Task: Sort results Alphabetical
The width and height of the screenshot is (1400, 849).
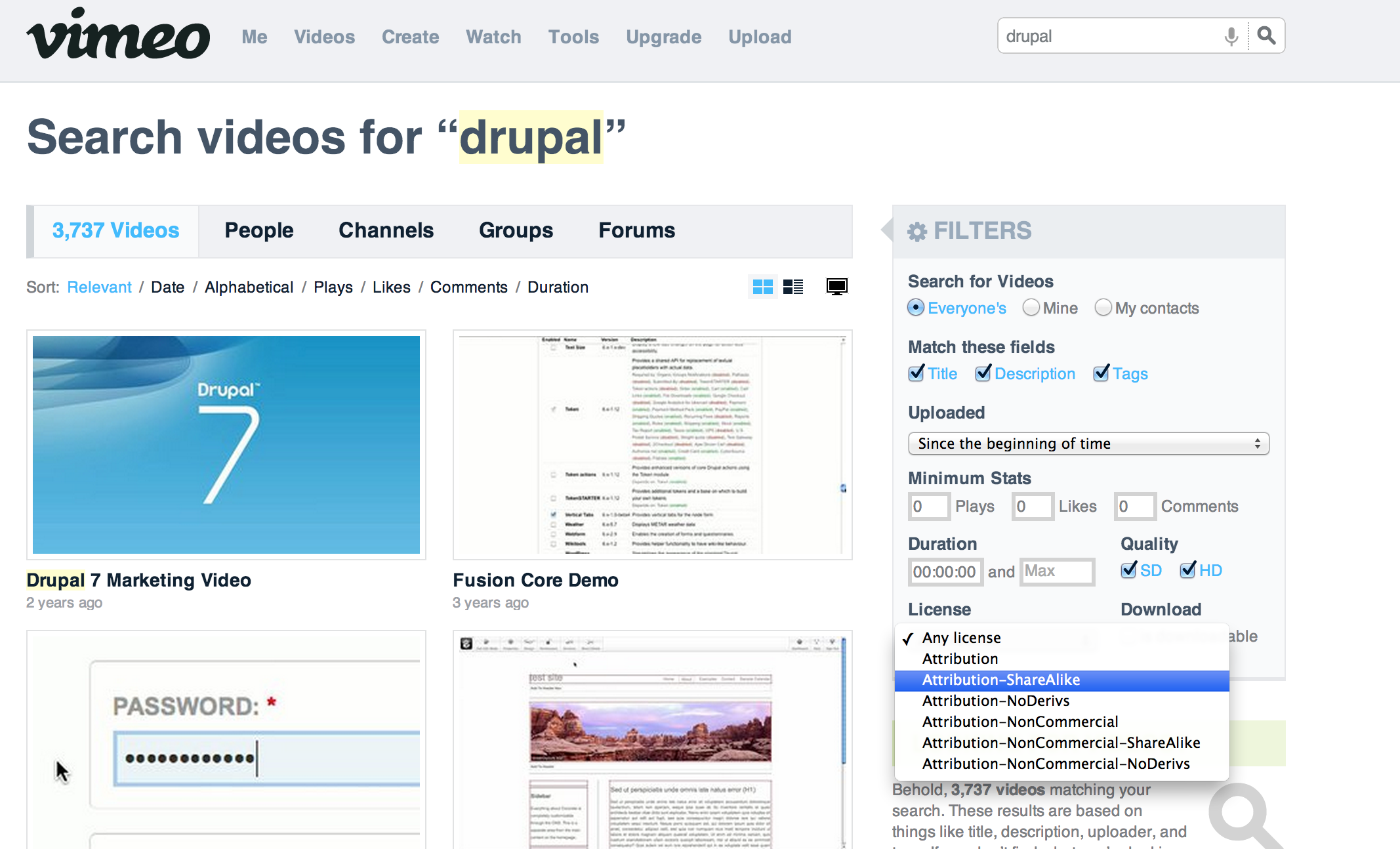Action: coord(249,287)
